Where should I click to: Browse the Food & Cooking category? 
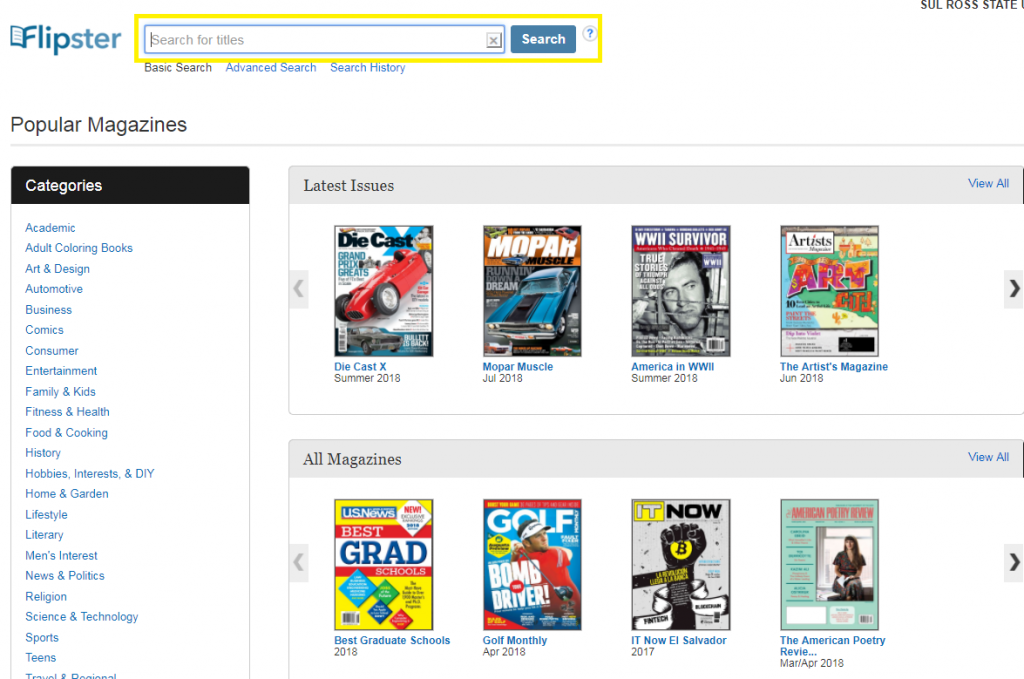pos(66,433)
